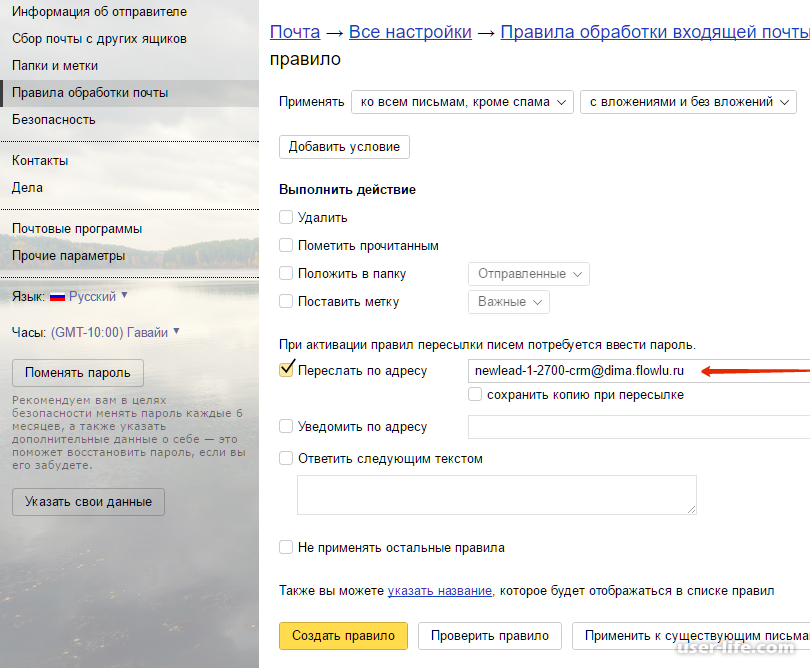Image resolution: width=810 pixels, height=668 pixels.
Task: Click the forwarding address field with newlead-1-2700-crm@dima.flowlu.ru
Action: pos(639,371)
